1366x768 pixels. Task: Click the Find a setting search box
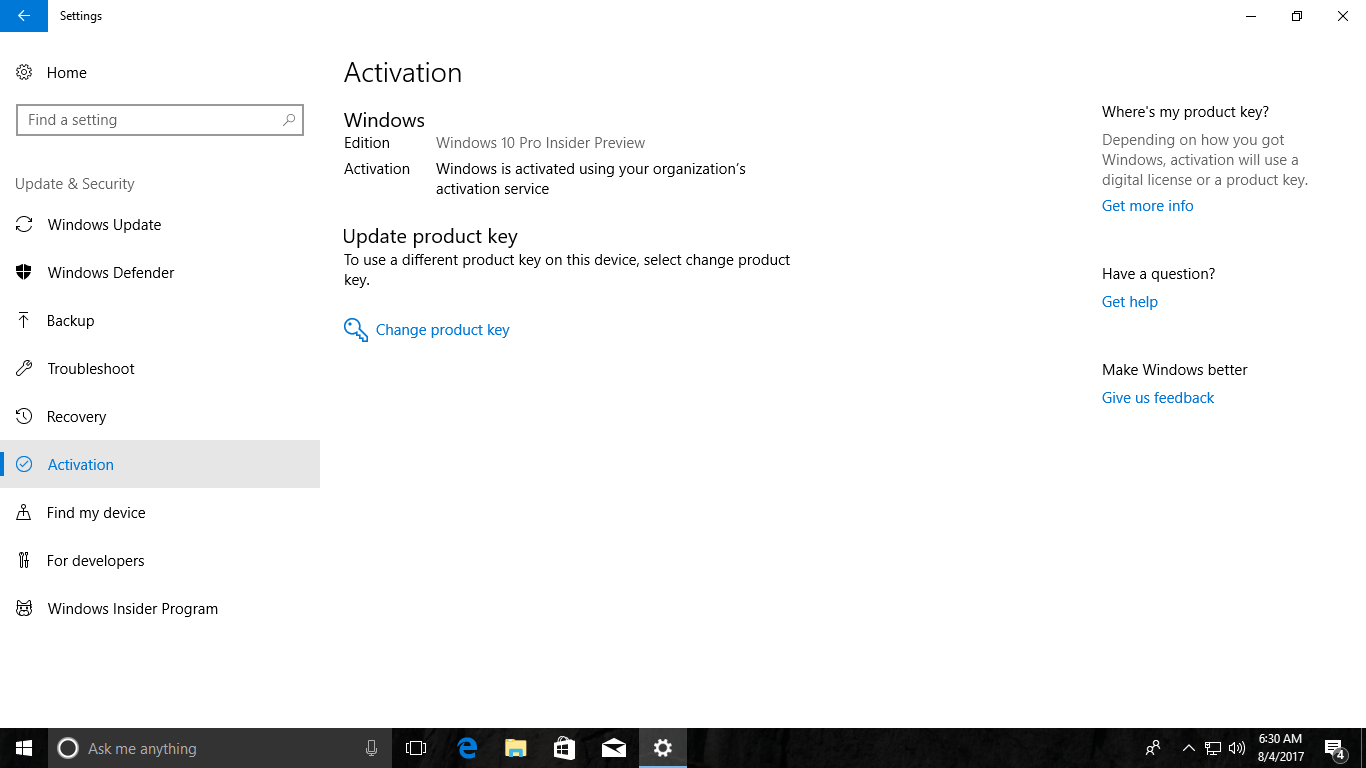coord(160,120)
